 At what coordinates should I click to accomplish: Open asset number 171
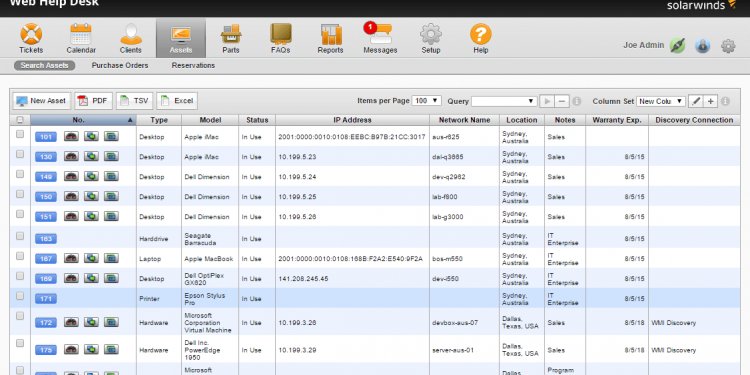pyautogui.click(x=46, y=299)
